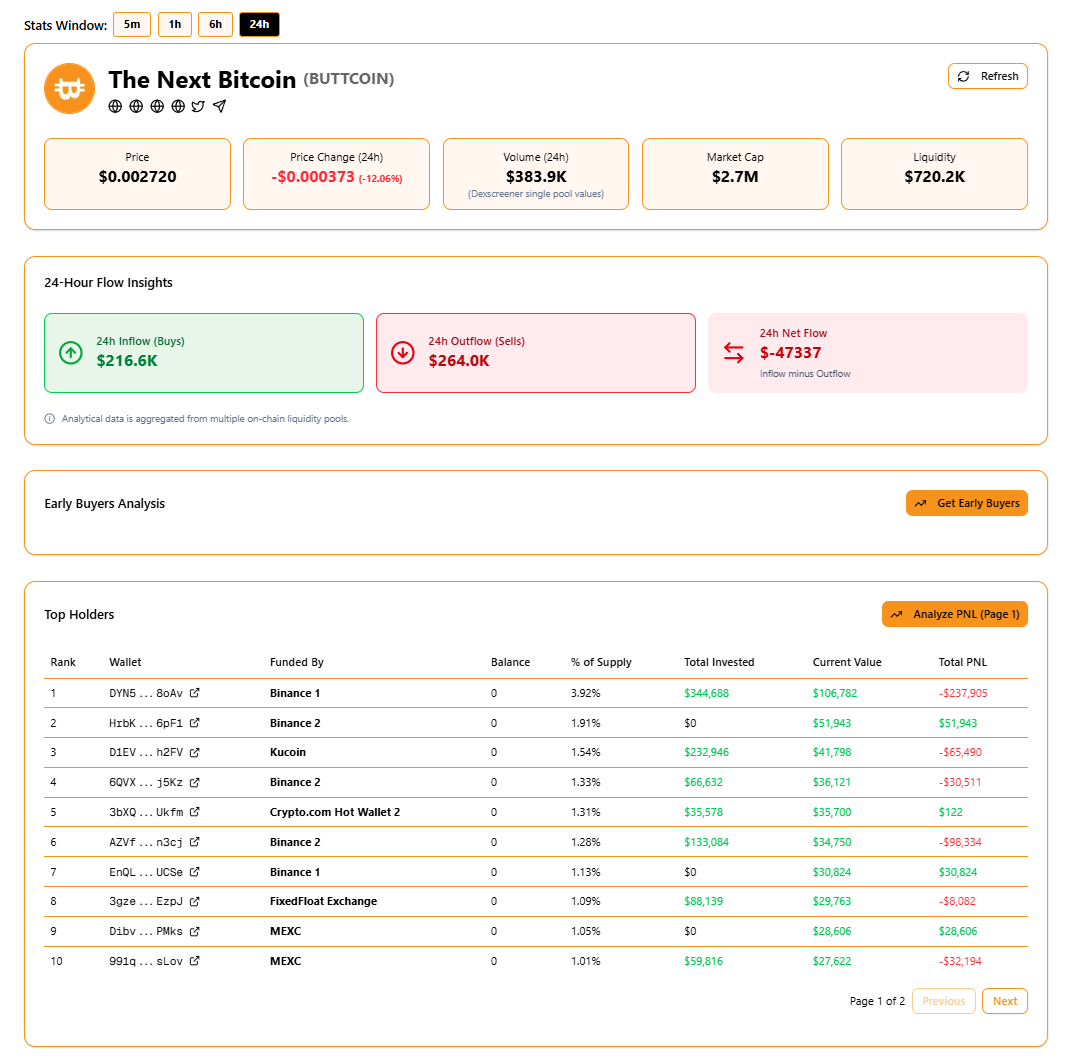Click the Funded By column header
The image size is (1083, 1059).
[296, 662]
